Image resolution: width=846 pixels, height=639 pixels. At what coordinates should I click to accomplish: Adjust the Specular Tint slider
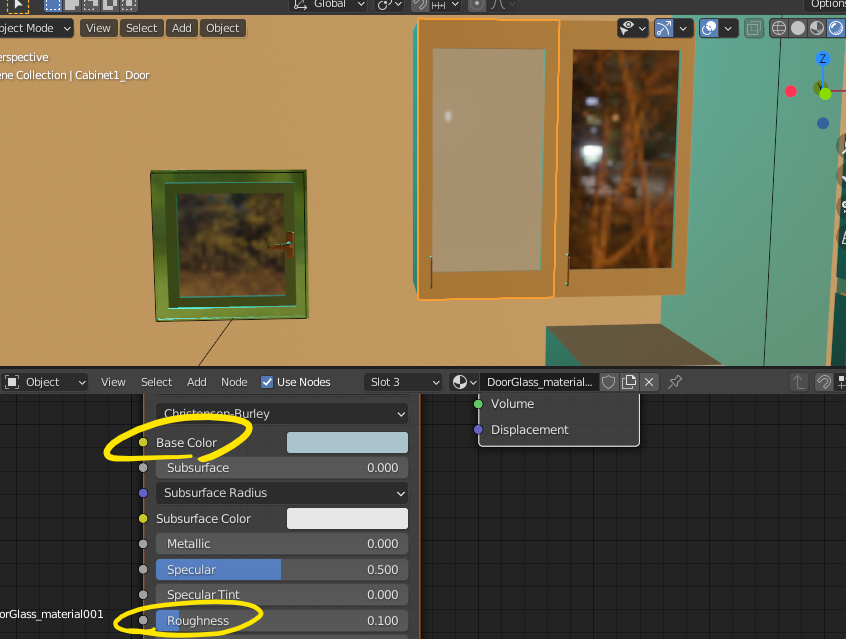point(282,595)
